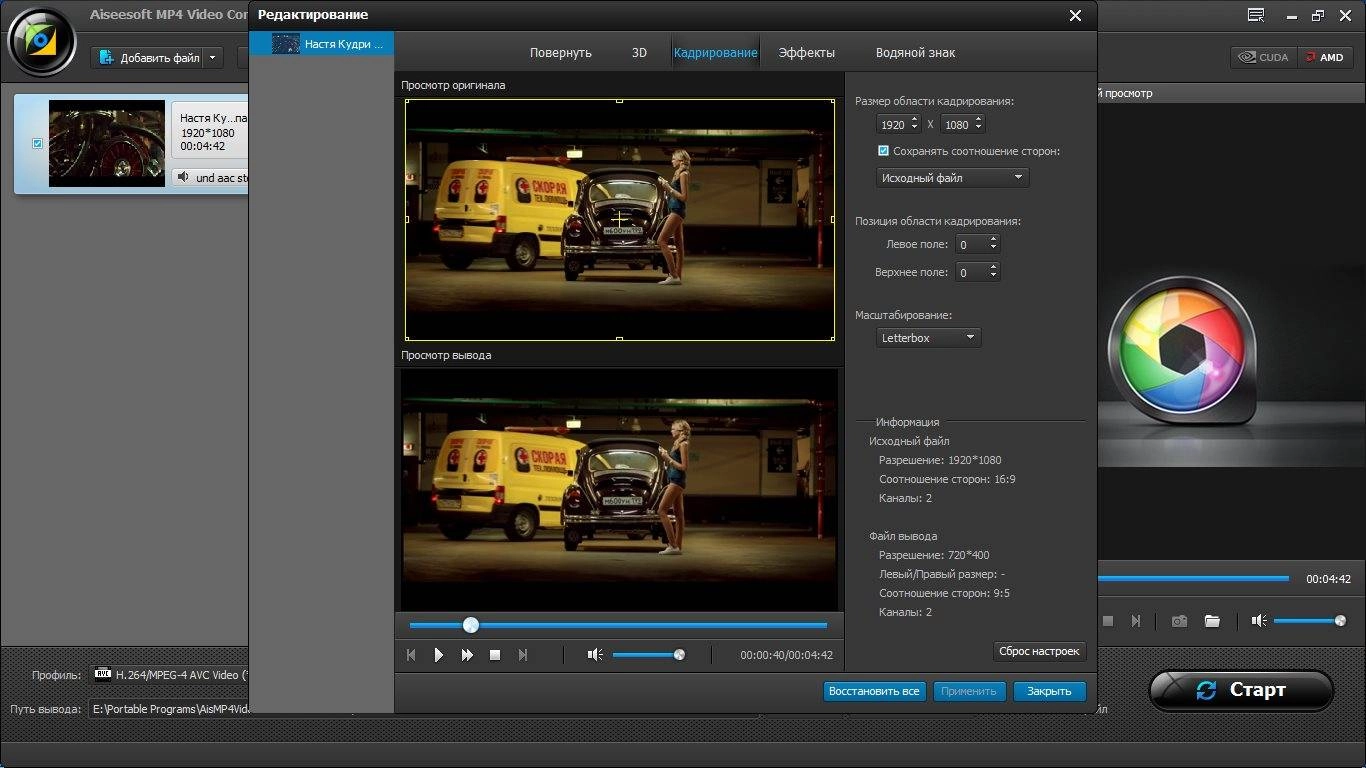This screenshot has width=1366, height=768.
Task: Click the Применить button
Action: (x=969, y=691)
